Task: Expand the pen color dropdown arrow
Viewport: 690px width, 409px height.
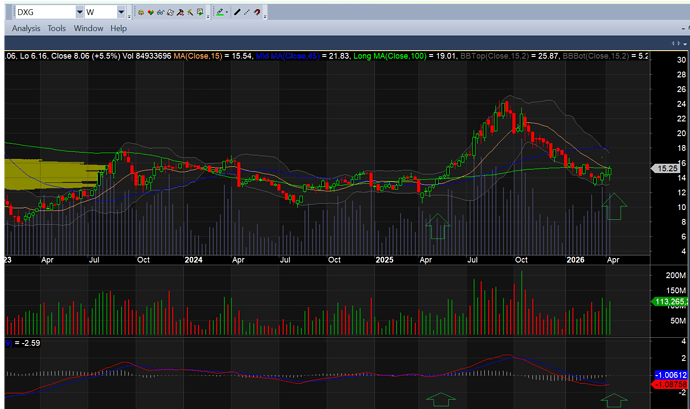Action: 225,12
